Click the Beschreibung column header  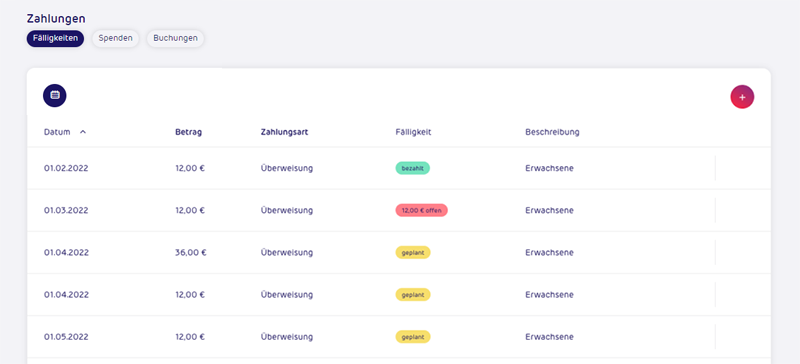[x=552, y=132]
